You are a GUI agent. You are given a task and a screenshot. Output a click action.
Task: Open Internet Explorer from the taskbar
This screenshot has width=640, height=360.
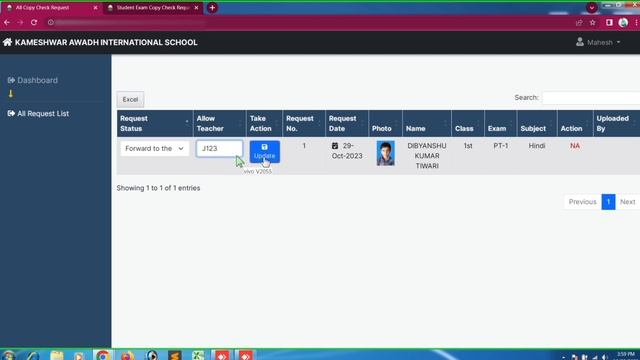[33, 355]
